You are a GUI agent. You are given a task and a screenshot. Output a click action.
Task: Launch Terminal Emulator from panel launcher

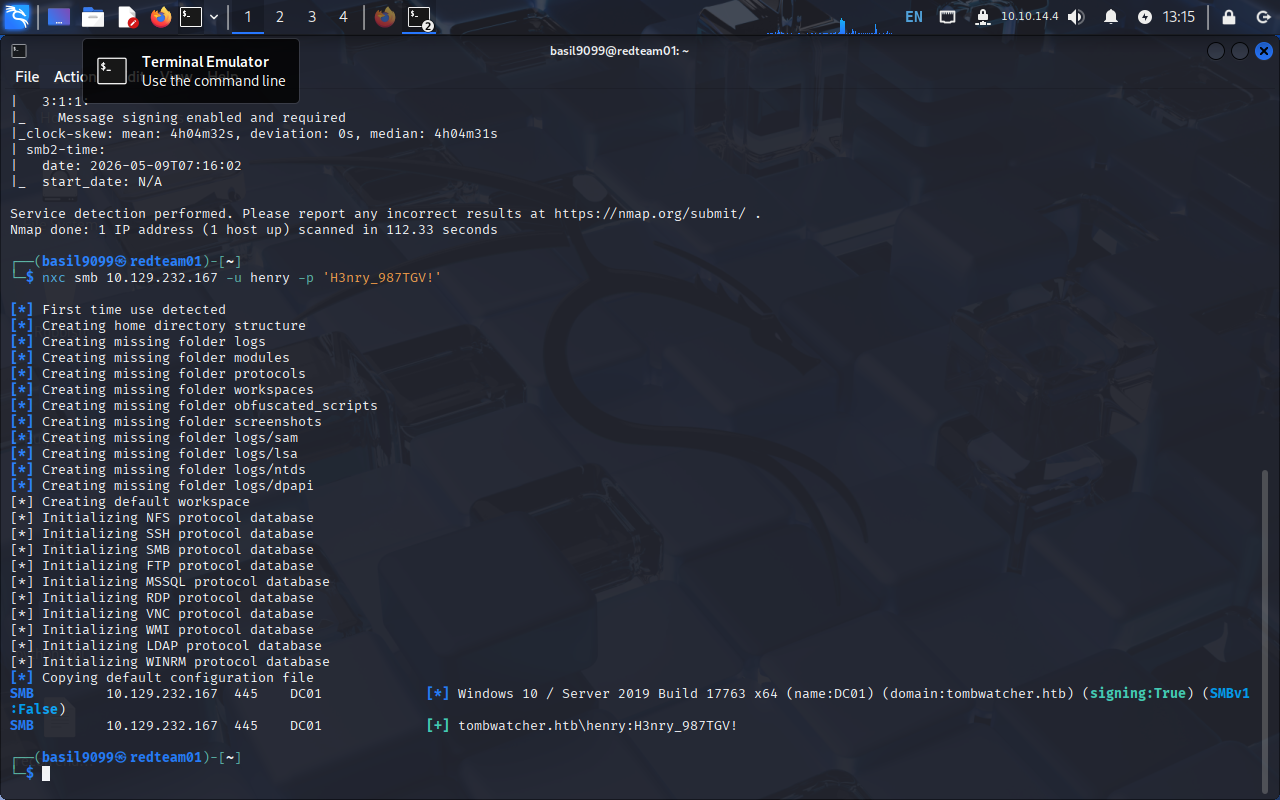(x=192, y=17)
